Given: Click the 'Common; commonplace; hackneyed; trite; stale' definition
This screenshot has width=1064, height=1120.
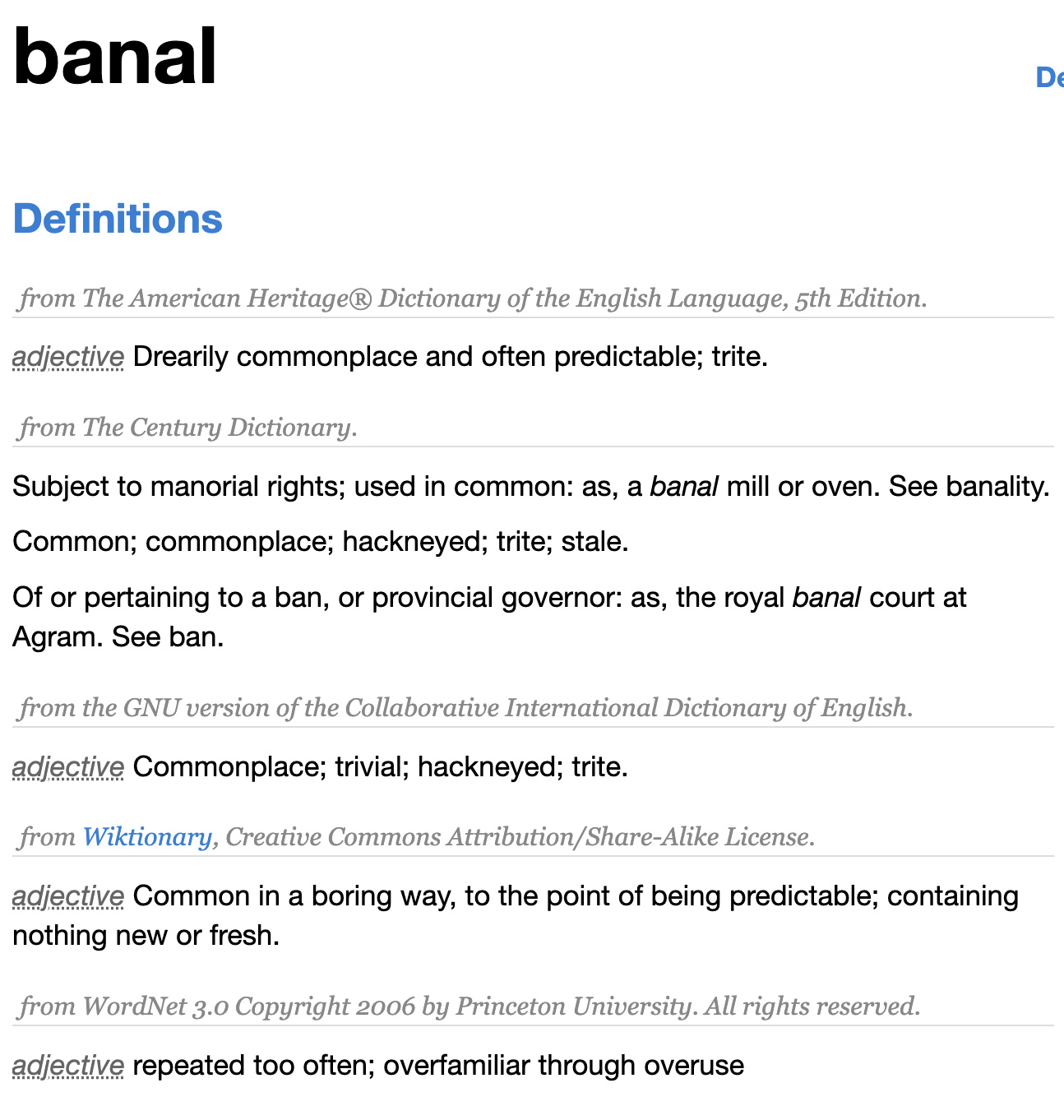Looking at the screenshot, I should click(321, 542).
